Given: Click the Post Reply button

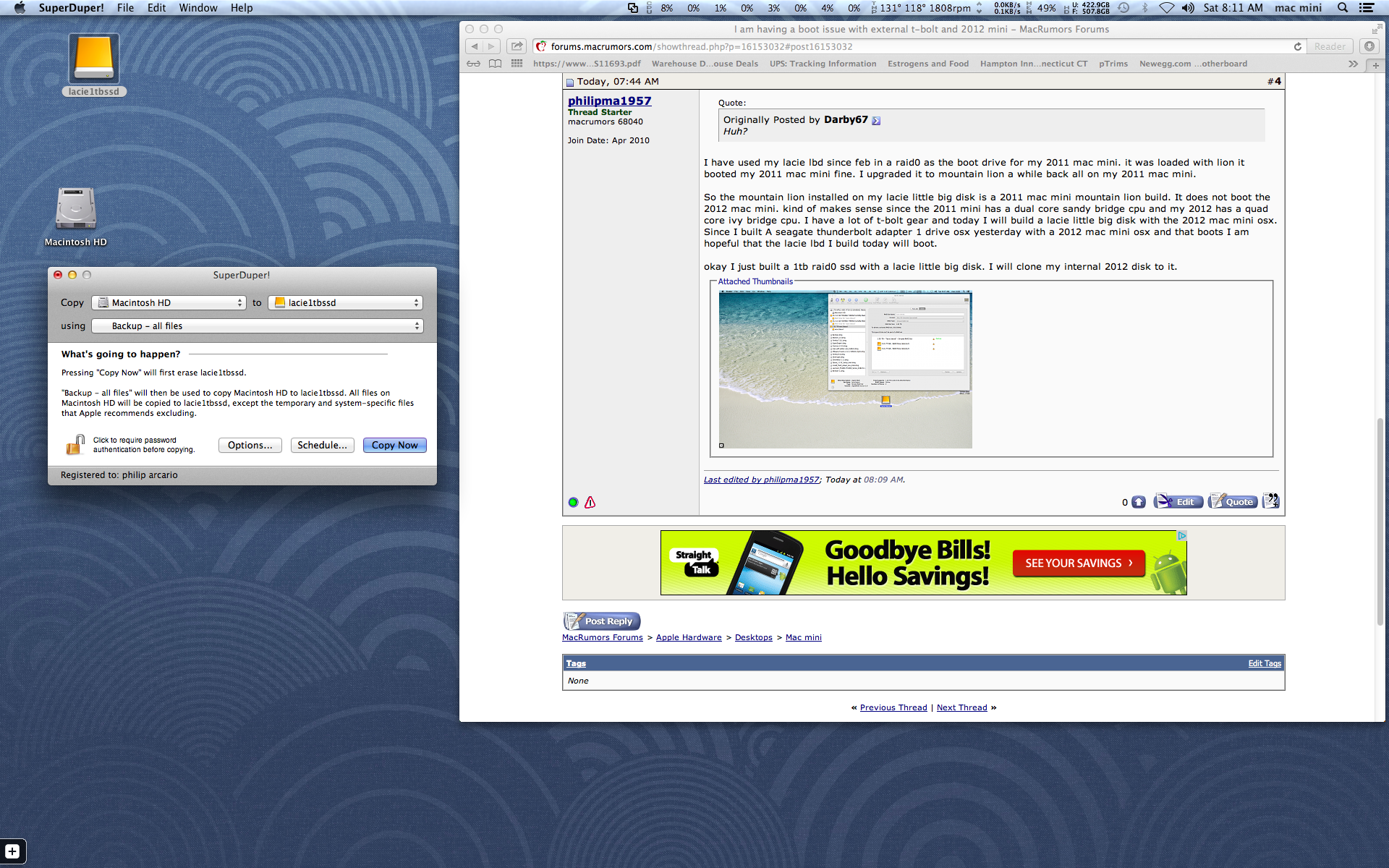Looking at the screenshot, I should pyautogui.click(x=602, y=621).
